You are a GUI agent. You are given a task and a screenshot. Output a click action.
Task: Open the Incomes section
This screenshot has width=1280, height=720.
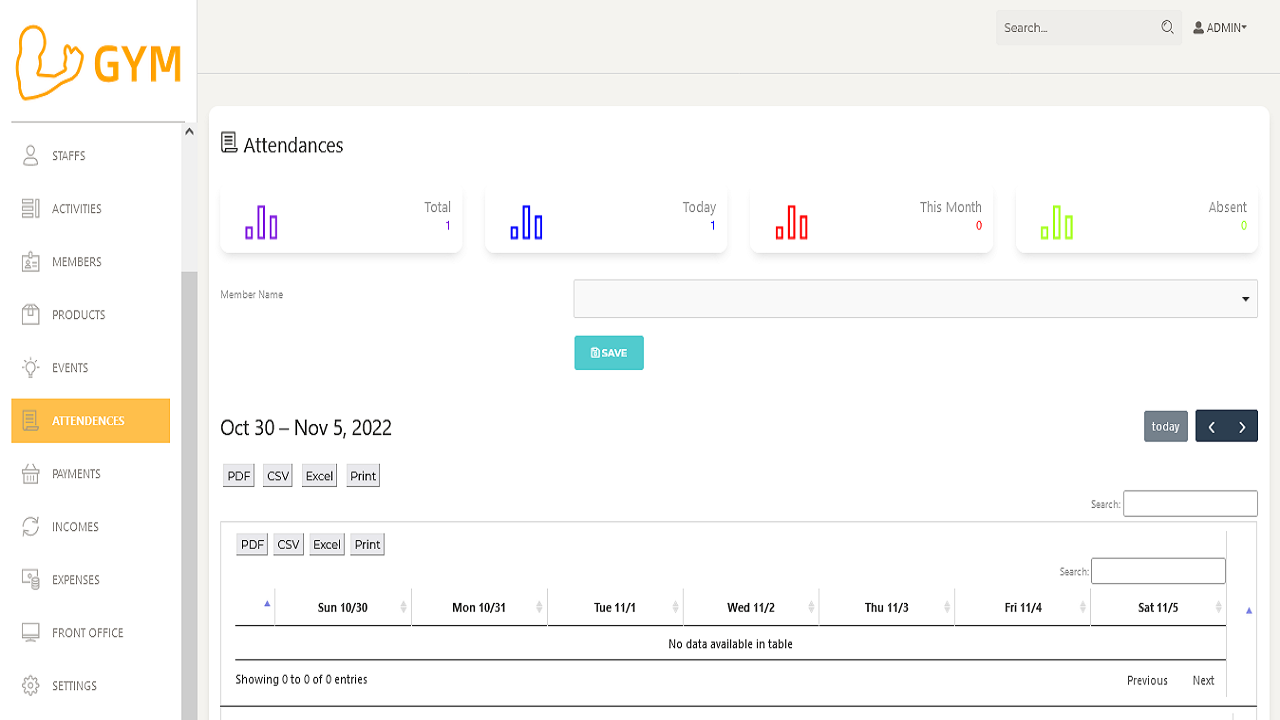73,526
